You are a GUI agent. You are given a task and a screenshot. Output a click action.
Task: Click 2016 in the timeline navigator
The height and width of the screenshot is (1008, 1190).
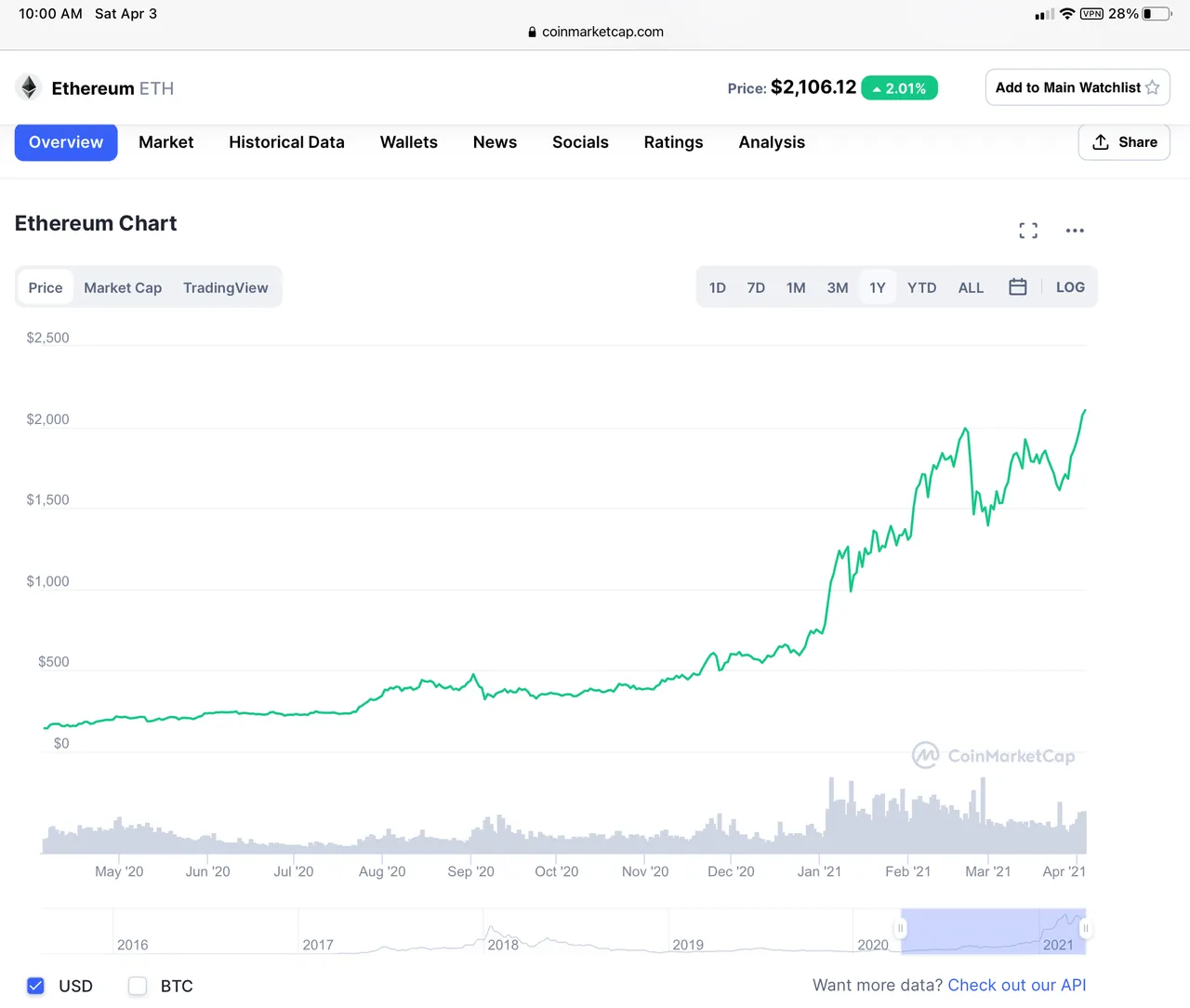[132, 945]
